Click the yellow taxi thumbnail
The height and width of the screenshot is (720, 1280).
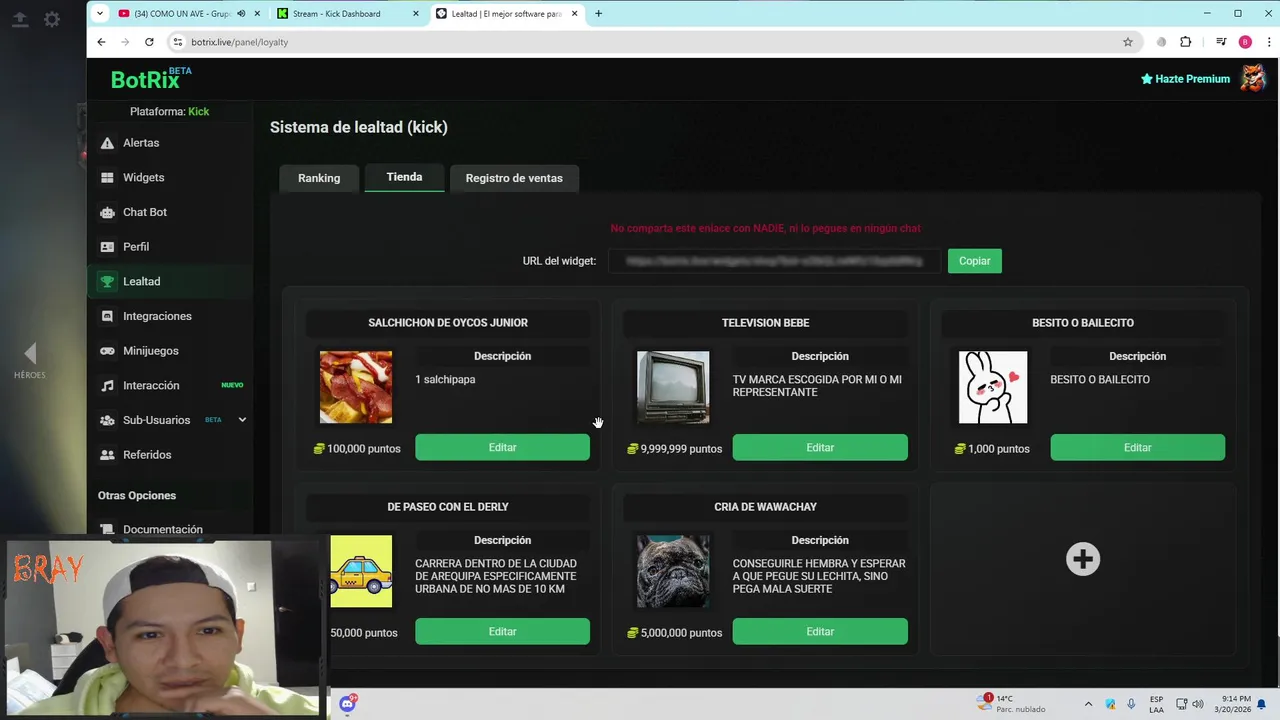[361, 571]
